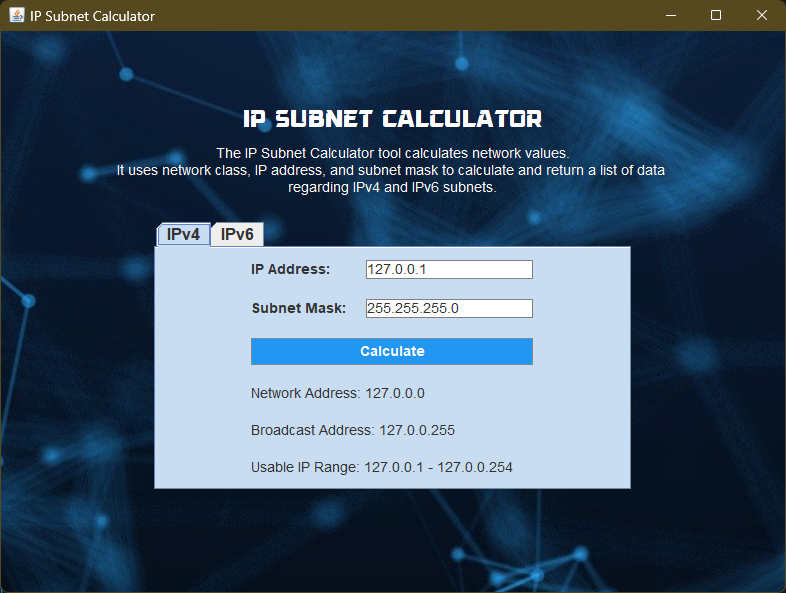
Task: Minimize the IP Subnet Calculator window
Action: 671,16
